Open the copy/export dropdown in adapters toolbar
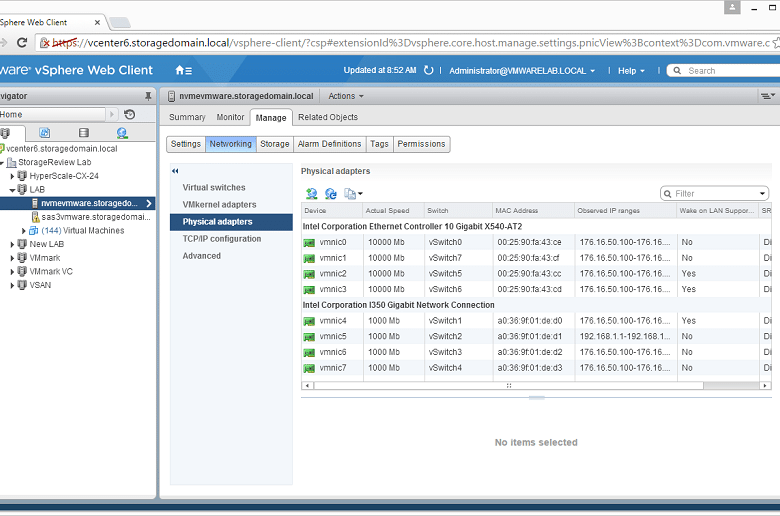Image resolution: width=780 pixels, height=516 pixels. click(353, 194)
